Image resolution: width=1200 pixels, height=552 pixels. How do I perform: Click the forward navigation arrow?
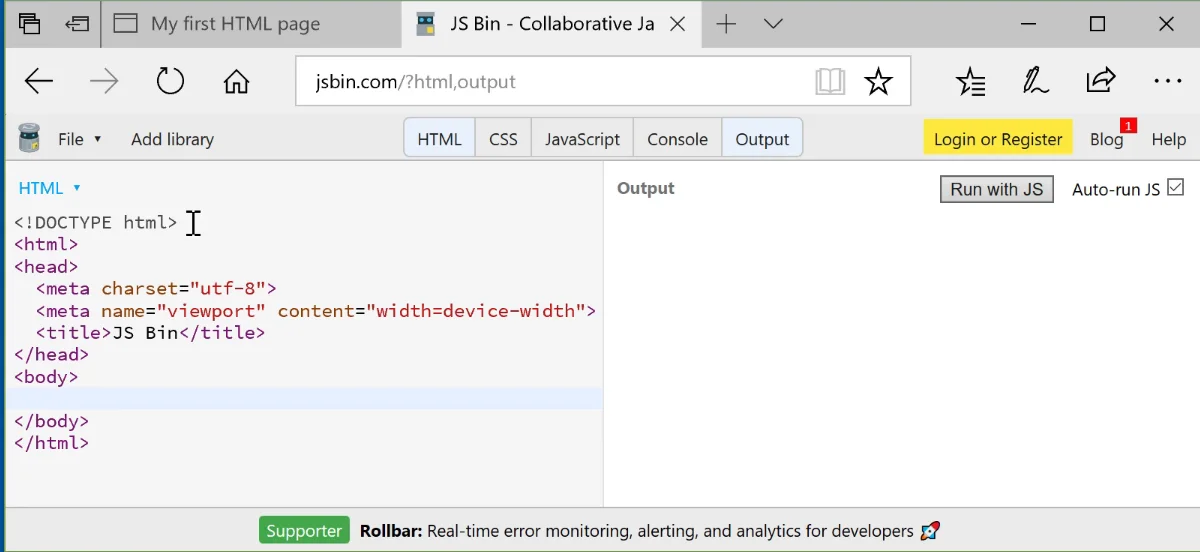[x=104, y=82]
